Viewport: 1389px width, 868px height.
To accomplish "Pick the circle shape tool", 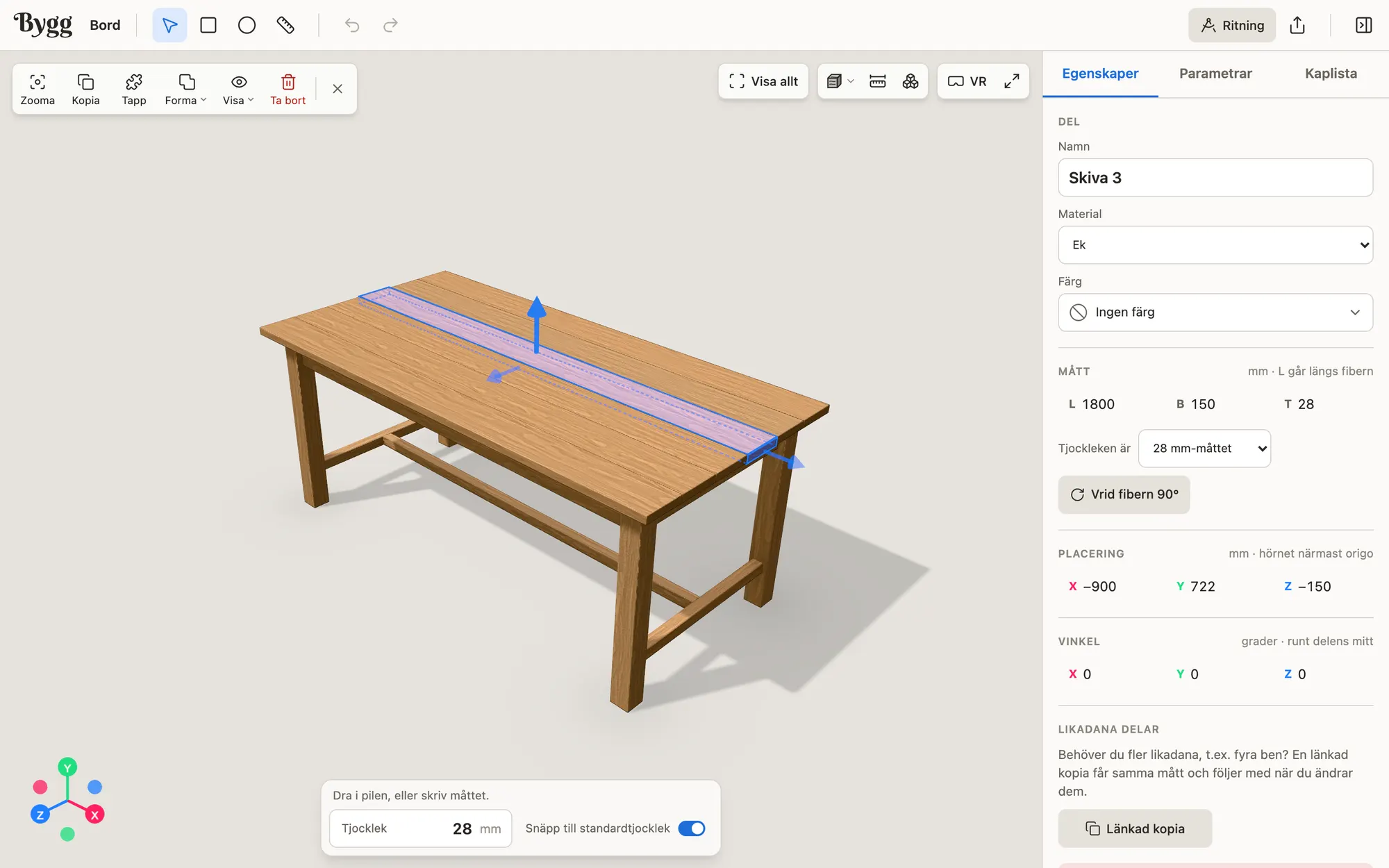I will coord(247,26).
